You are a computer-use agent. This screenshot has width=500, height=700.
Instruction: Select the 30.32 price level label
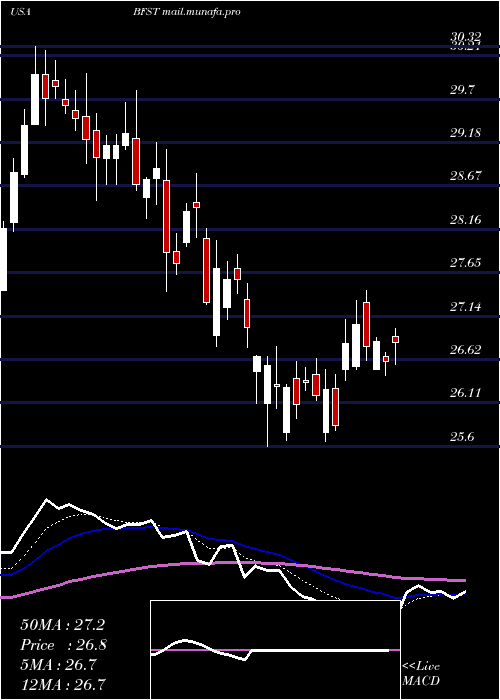pyautogui.click(x=465, y=39)
